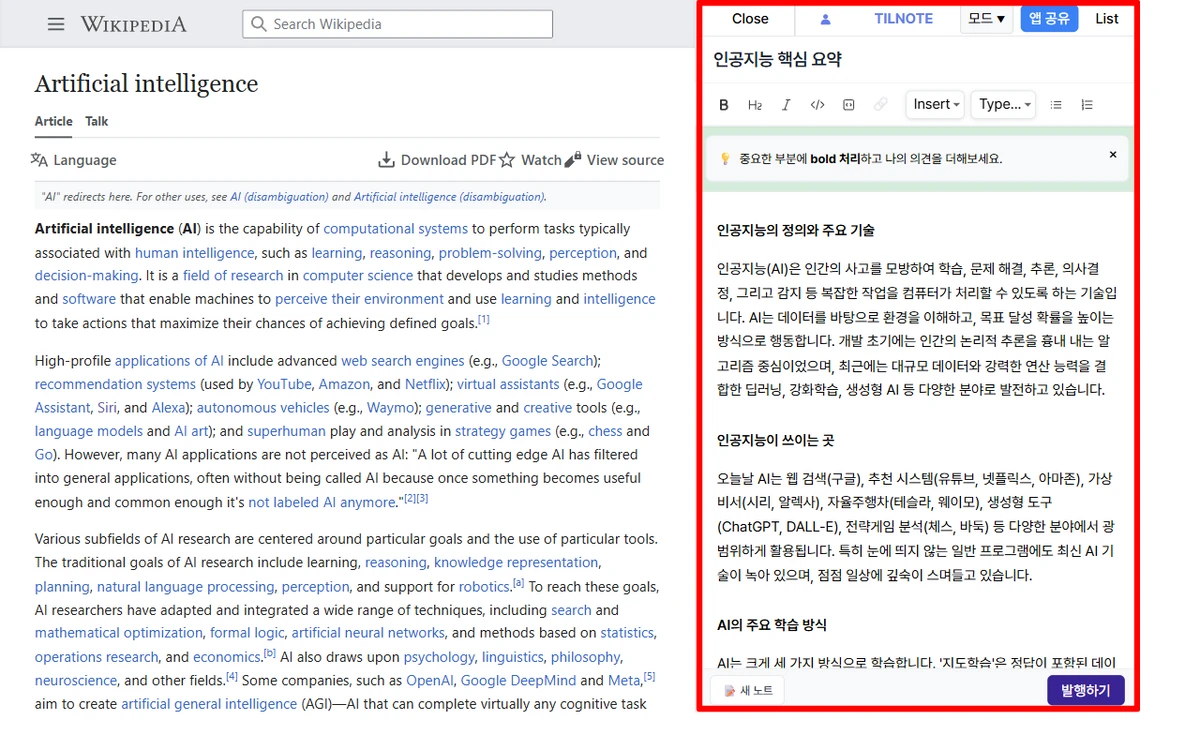Click the 앱 공유 button
This screenshot has width=1200, height=750.
coord(1049,19)
